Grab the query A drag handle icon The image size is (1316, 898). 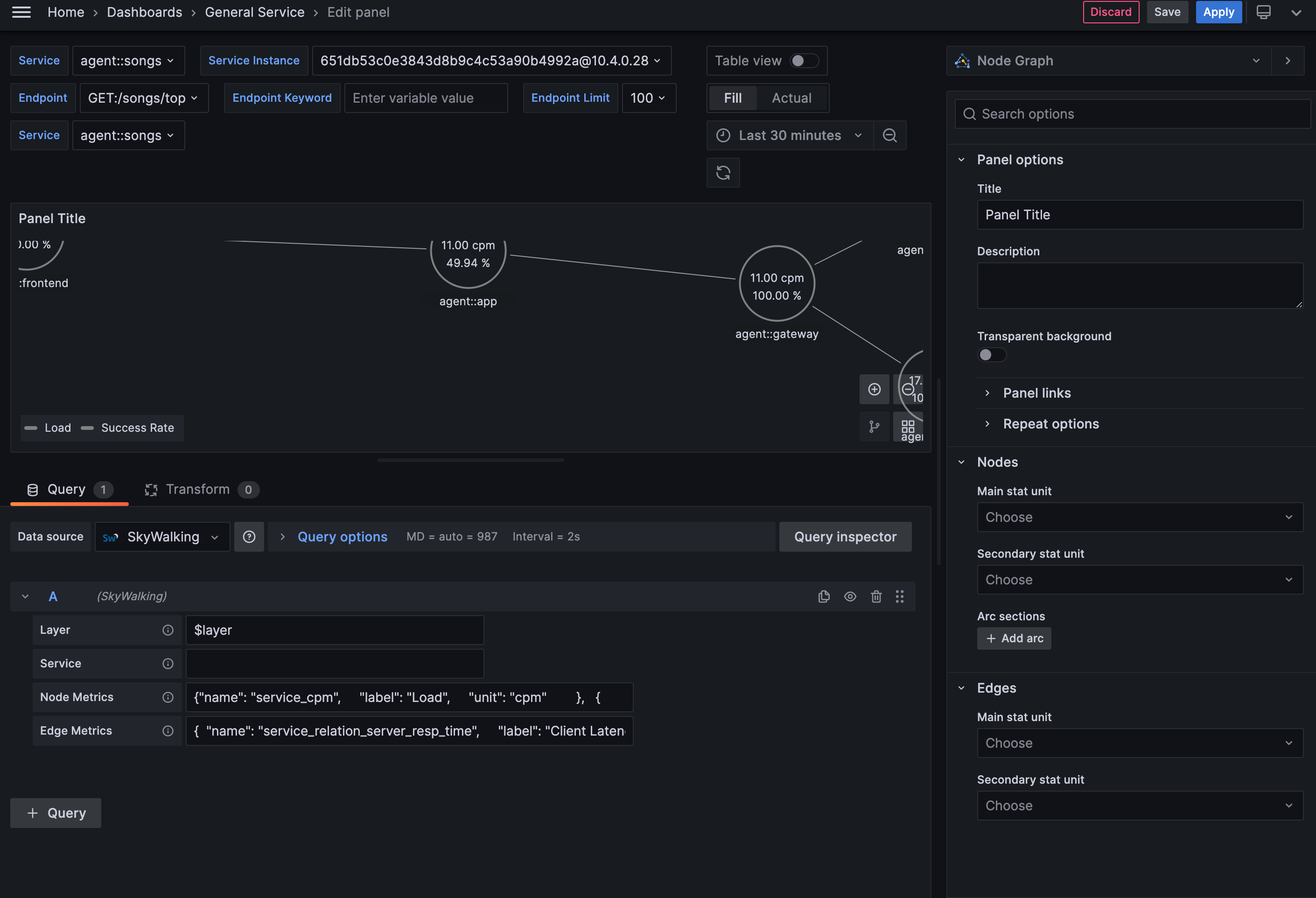900,596
